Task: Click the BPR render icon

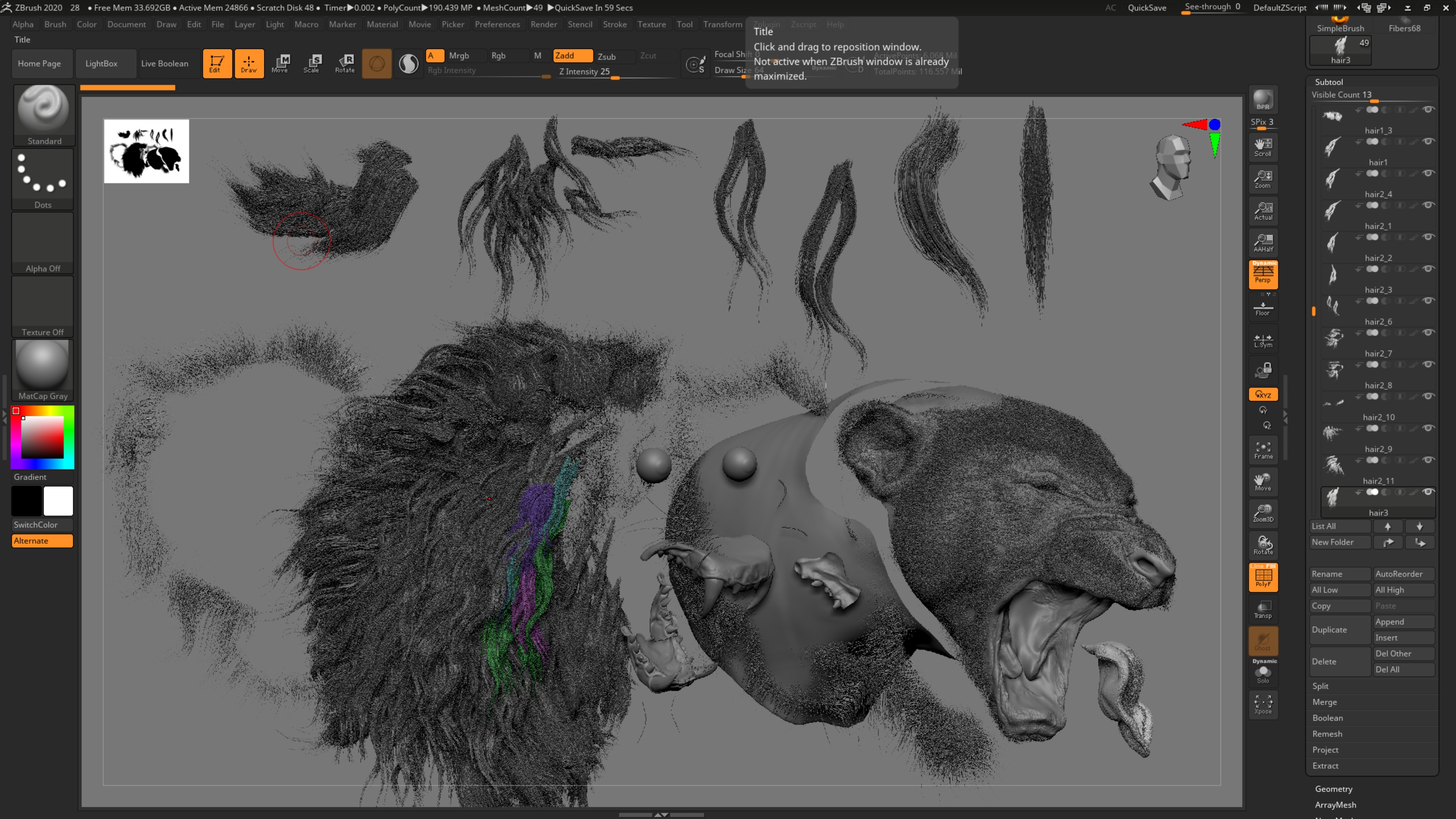Action: pos(1263,99)
